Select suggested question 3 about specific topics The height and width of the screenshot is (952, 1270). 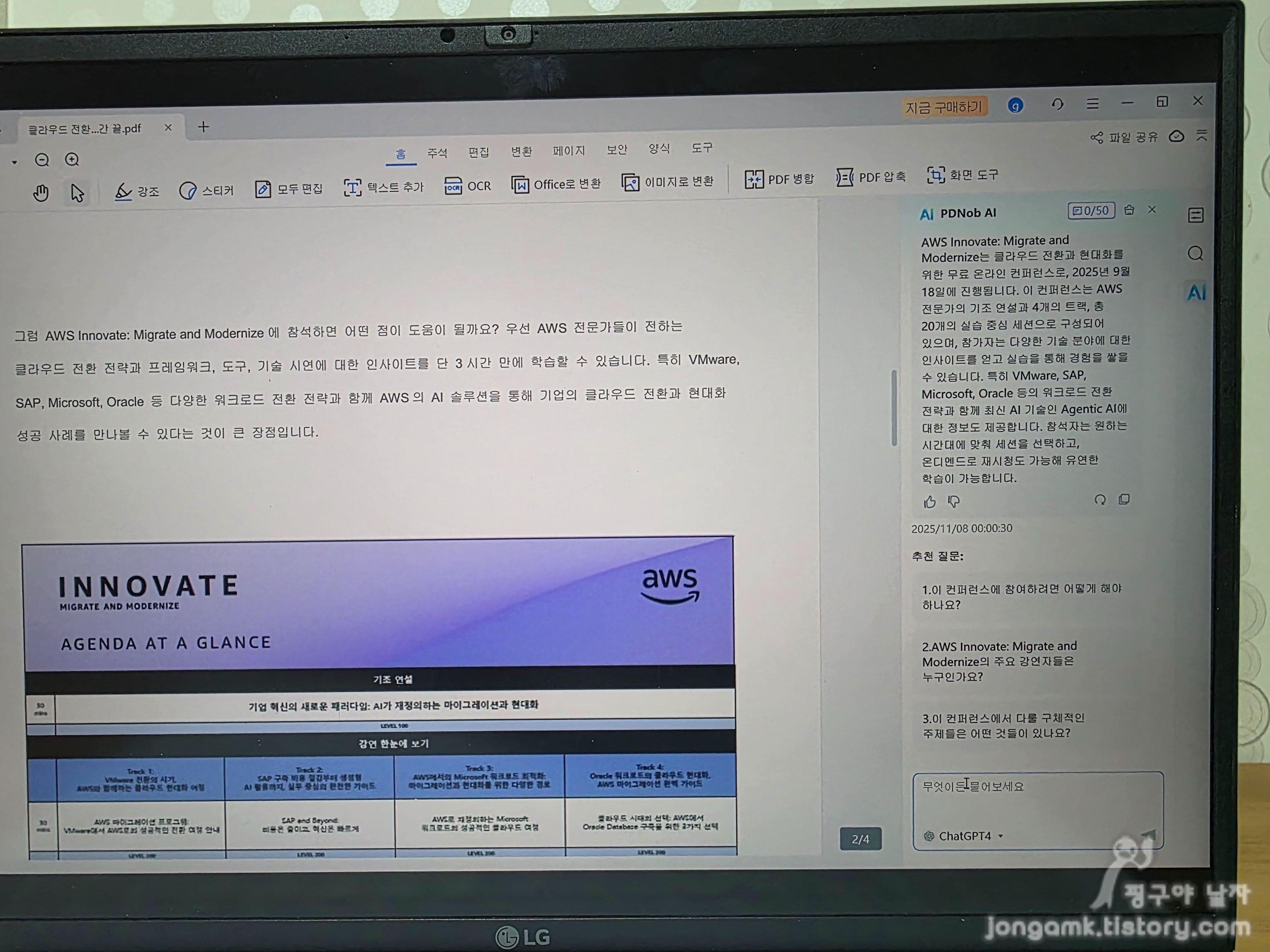click(x=1022, y=726)
